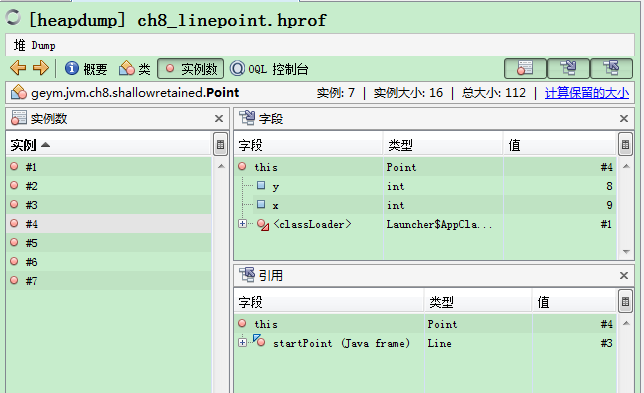Click the 引用 panel header icon

tap(247, 275)
